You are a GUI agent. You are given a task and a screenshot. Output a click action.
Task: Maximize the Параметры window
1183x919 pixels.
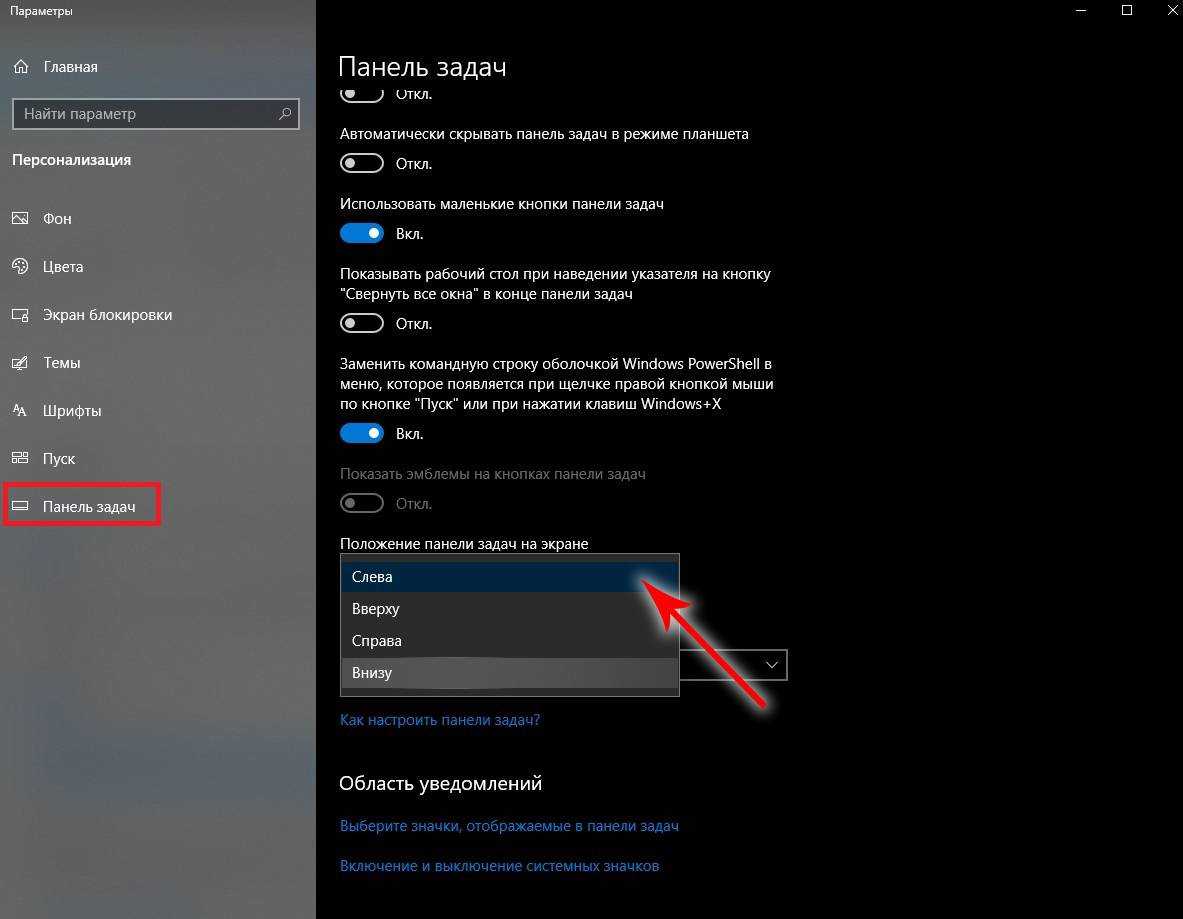(x=1126, y=11)
